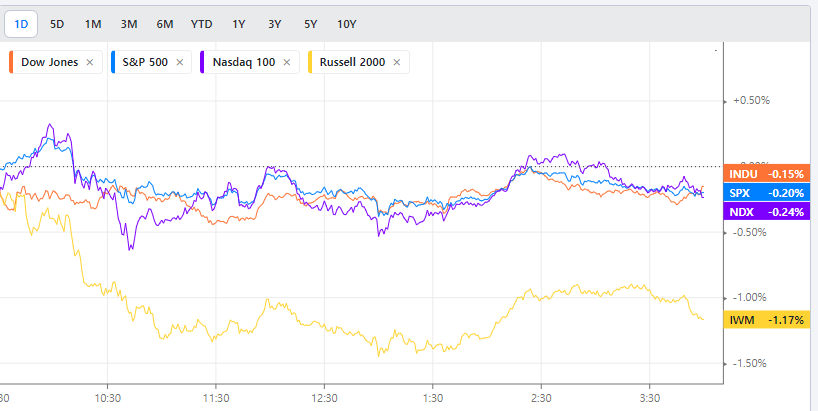The height and width of the screenshot is (411, 818).
Task: View the YTD performance range
Action: coord(201,23)
